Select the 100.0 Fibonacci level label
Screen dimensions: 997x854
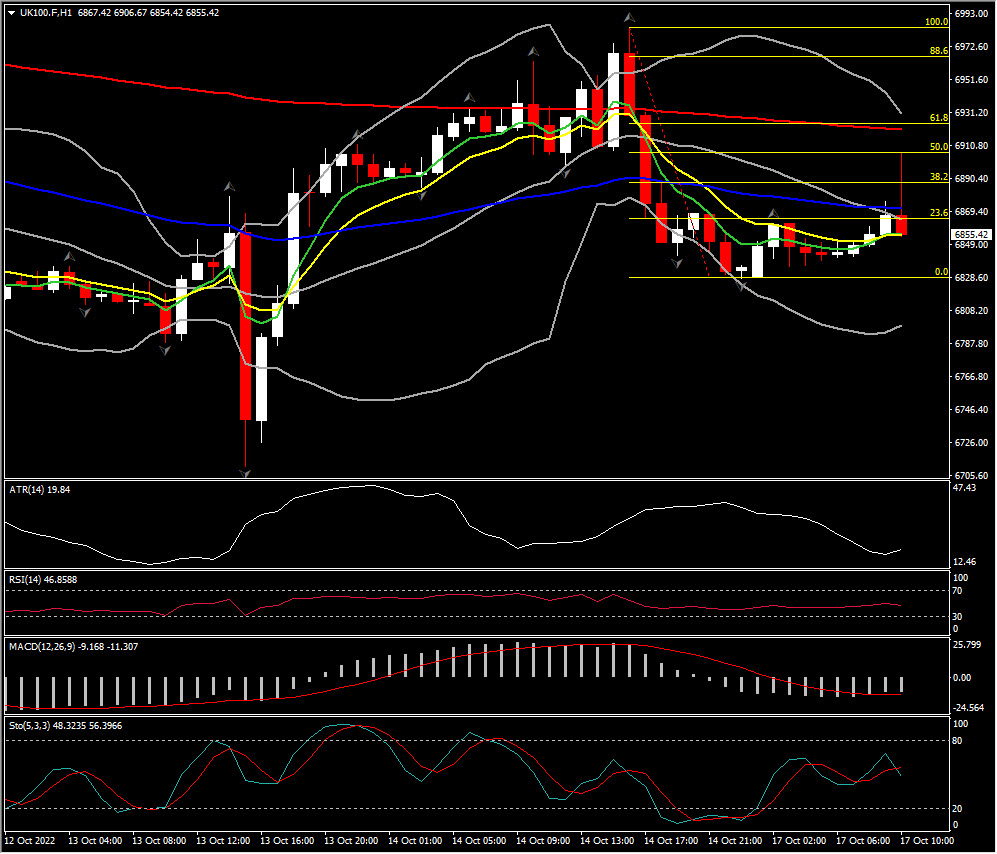click(x=936, y=22)
